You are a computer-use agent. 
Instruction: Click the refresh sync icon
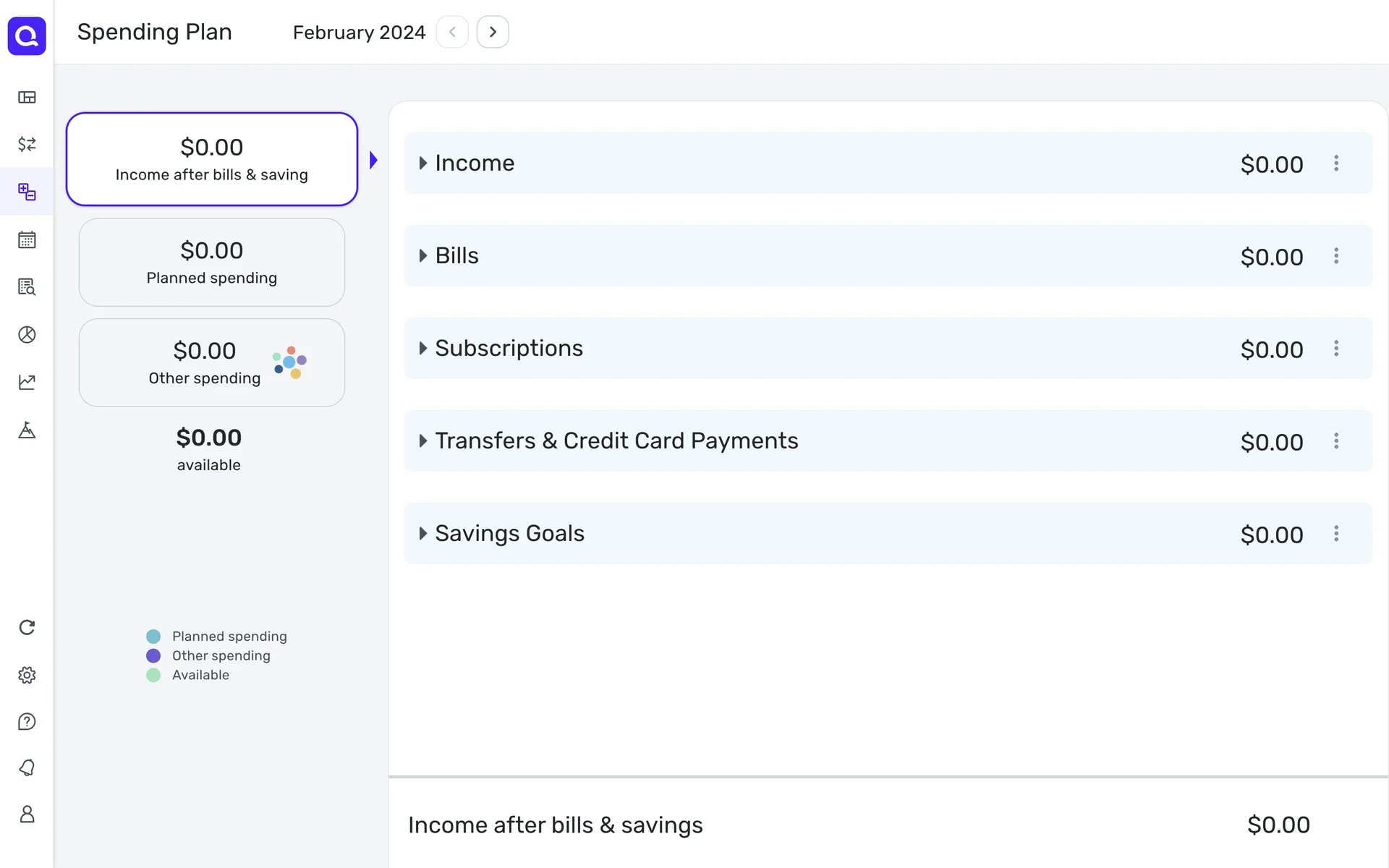[27, 627]
